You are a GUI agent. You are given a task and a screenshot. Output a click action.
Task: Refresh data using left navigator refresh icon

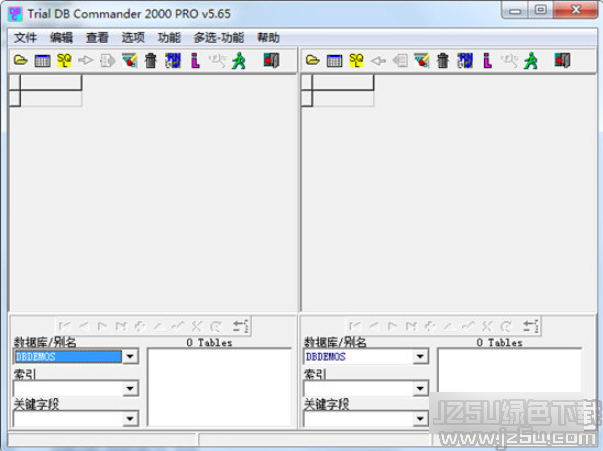point(215,326)
